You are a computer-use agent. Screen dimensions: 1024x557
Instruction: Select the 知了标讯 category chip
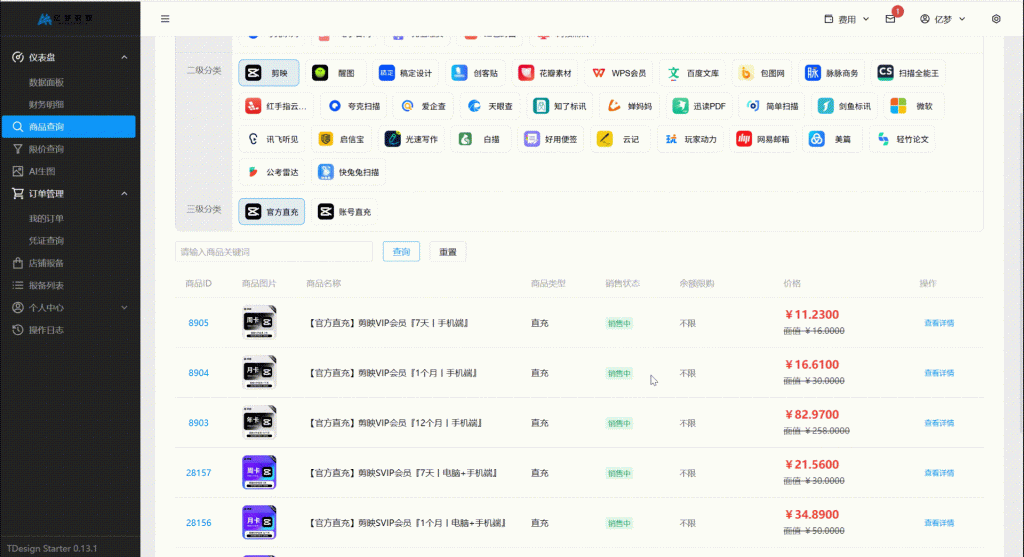tap(560, 106)
